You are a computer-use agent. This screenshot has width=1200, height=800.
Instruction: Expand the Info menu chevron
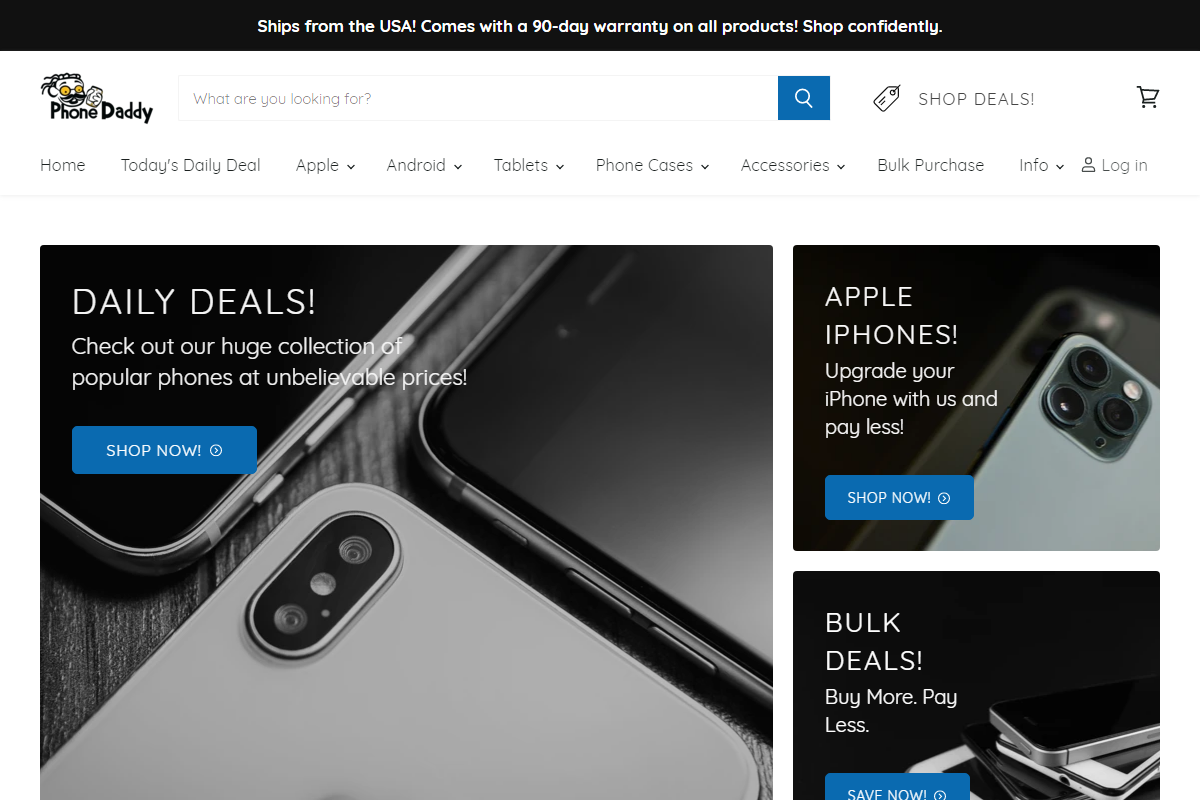[1060, 166]
